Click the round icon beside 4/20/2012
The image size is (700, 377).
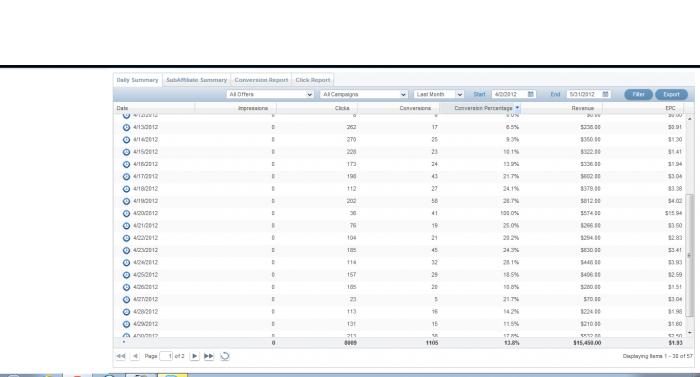[x=126, y=214]
